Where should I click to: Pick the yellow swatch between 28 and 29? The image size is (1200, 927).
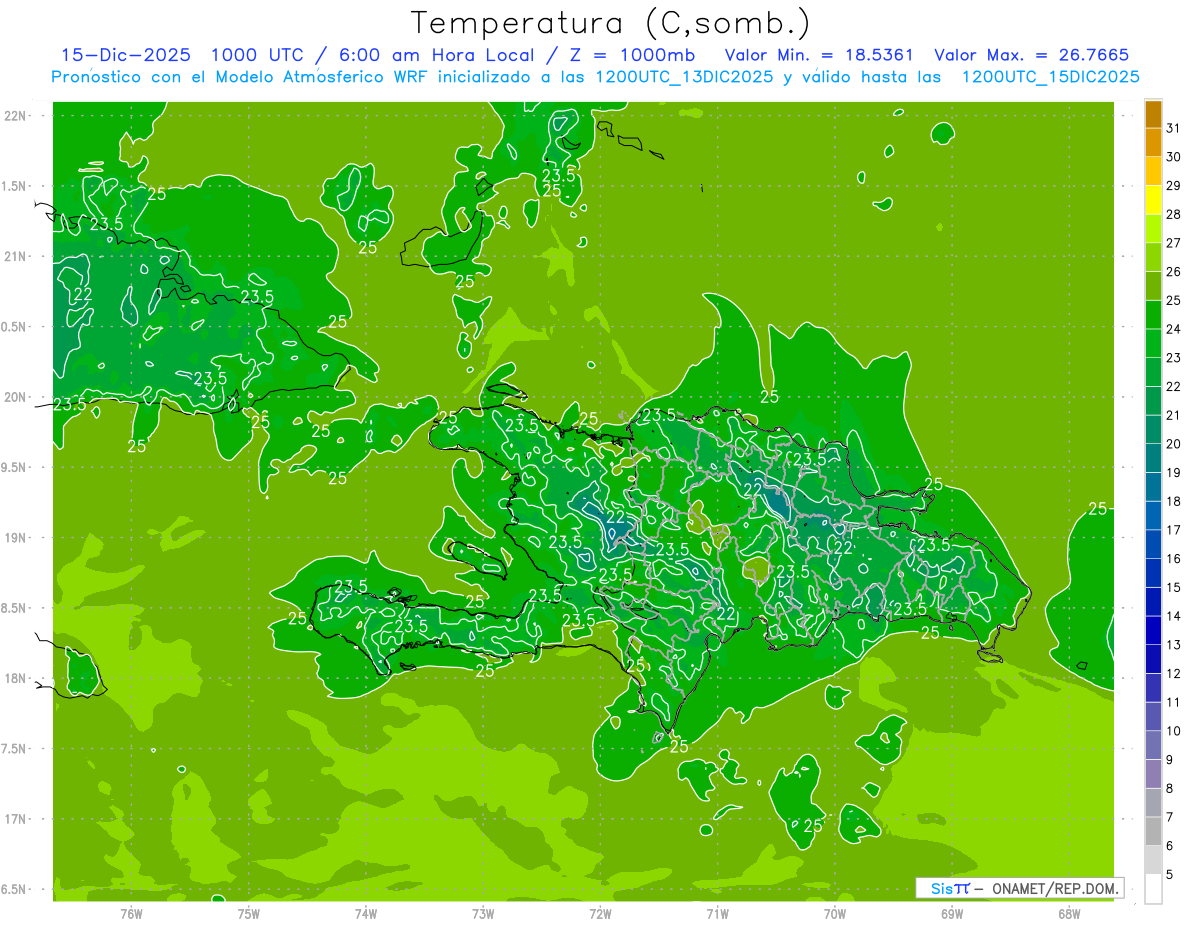[x=1153, y=200]
